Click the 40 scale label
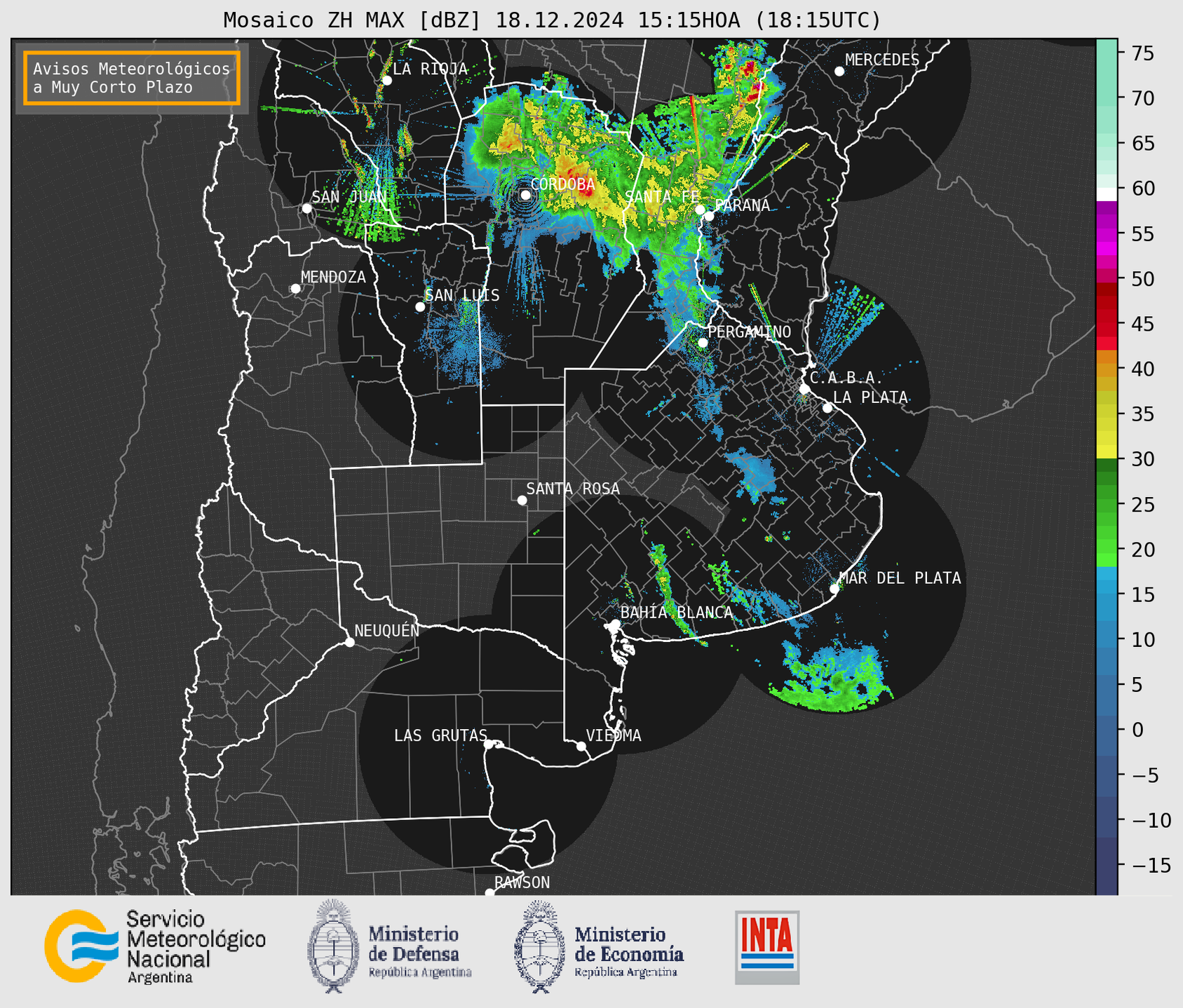The width and height of the screenshot is (1183, 1008). 1144,369
